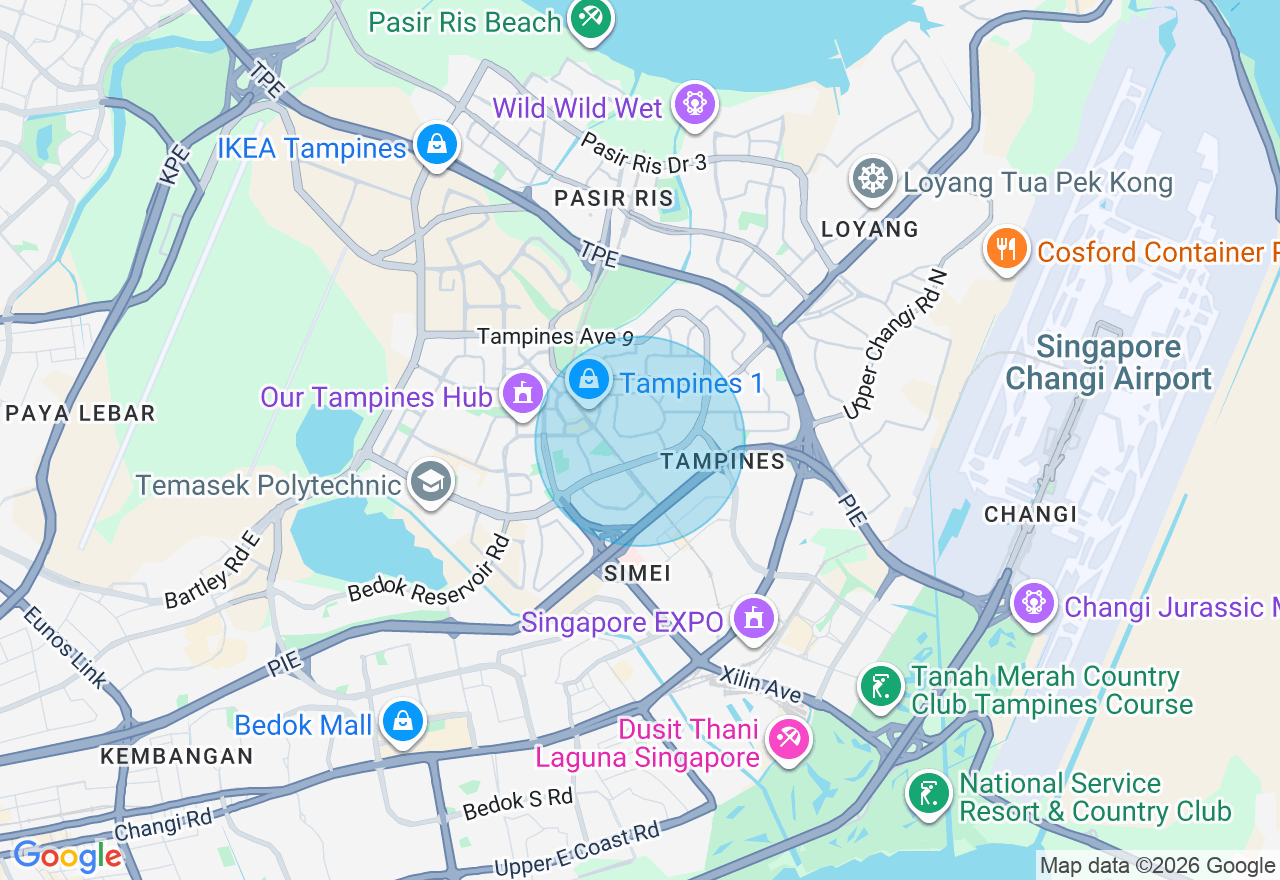The height and width of the screenshot is (880, 1280).
Task: Click the Eunos Link road label
Action: (x=64, y=645)
